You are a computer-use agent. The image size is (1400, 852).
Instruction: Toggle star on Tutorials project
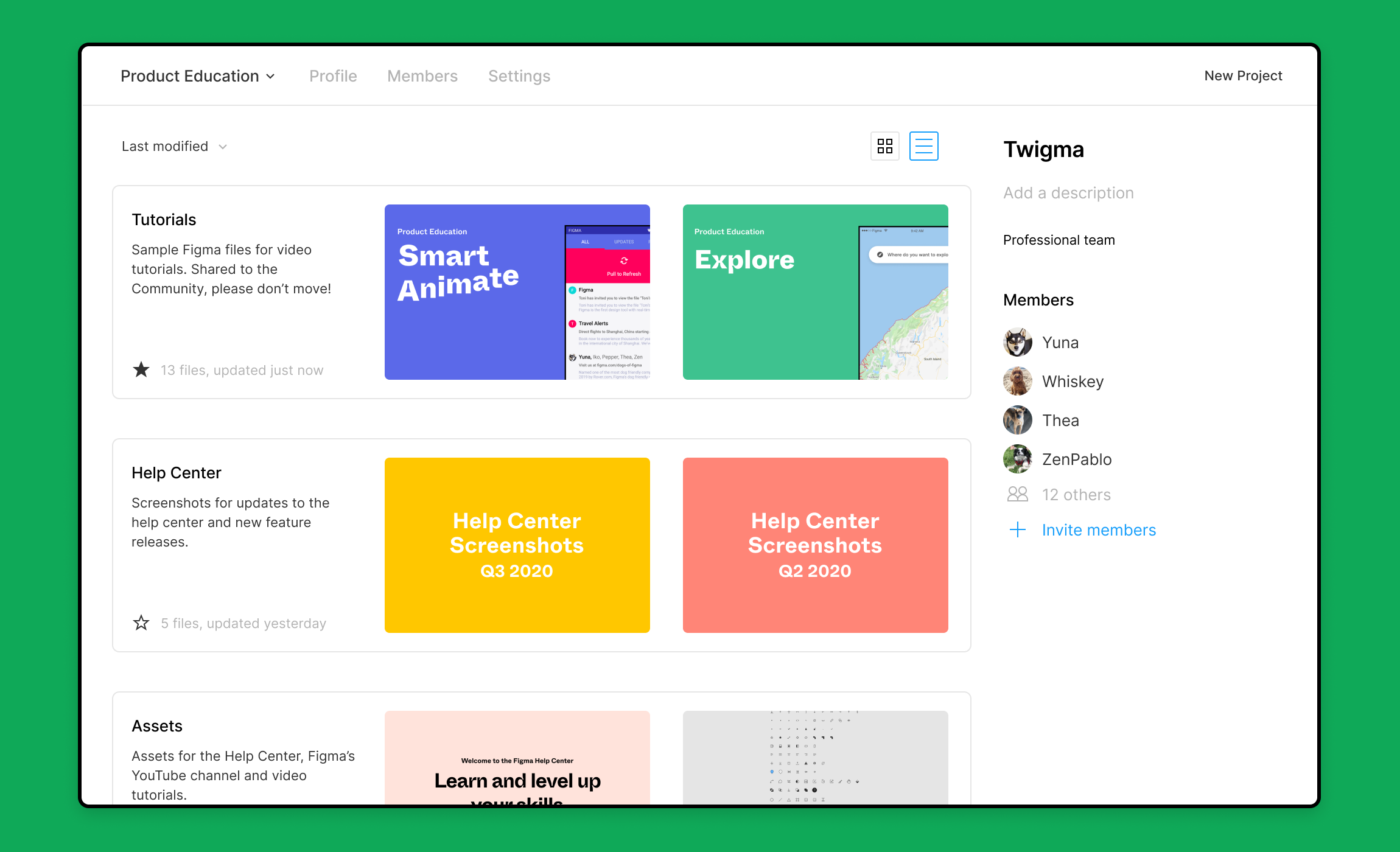pos(141,369)
